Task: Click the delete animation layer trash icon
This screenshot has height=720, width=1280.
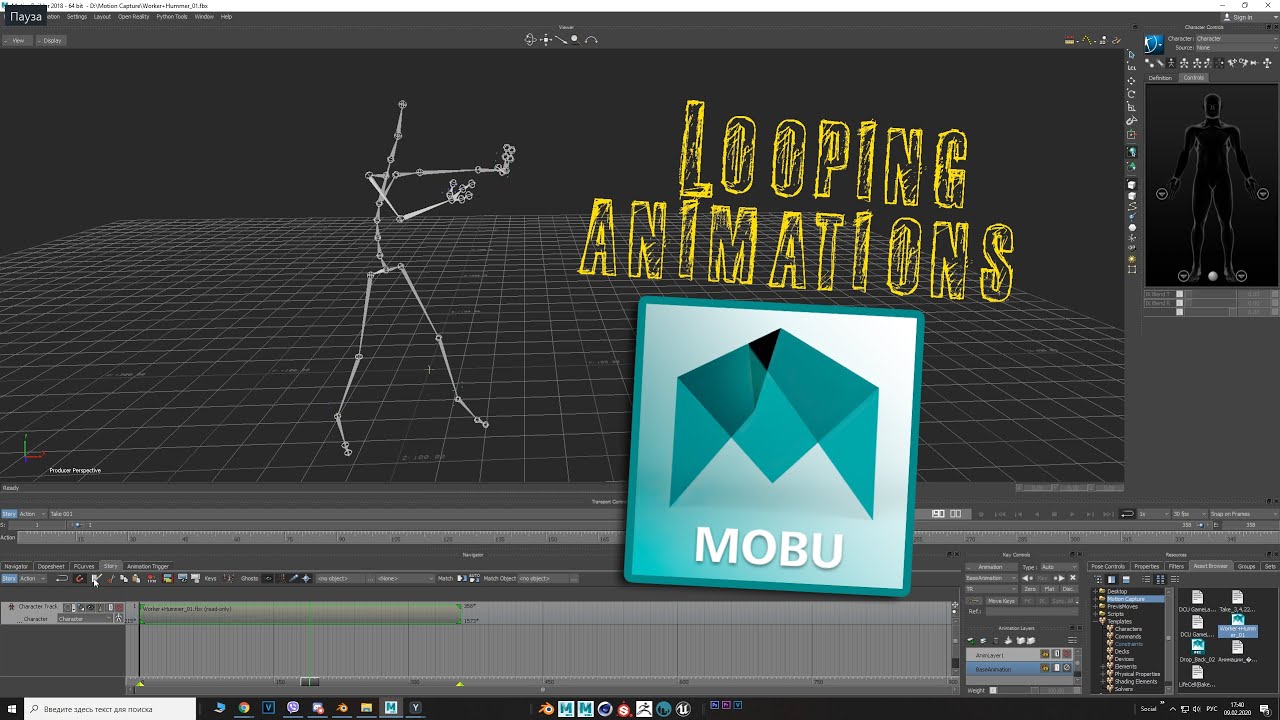Action: 995,641
